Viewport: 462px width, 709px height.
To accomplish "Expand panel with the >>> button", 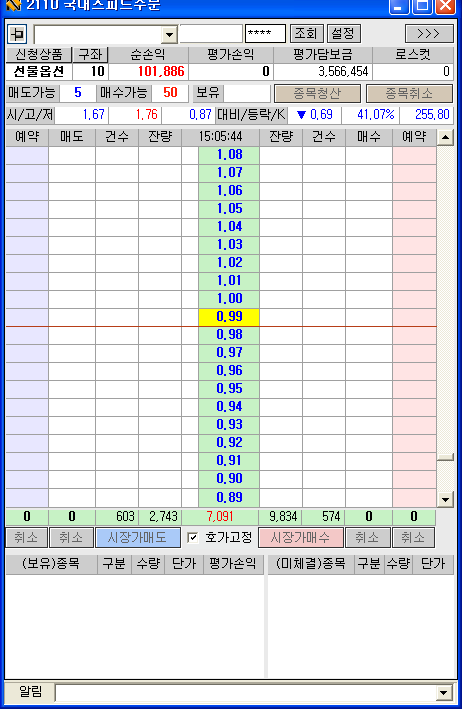I will (429, 34).
